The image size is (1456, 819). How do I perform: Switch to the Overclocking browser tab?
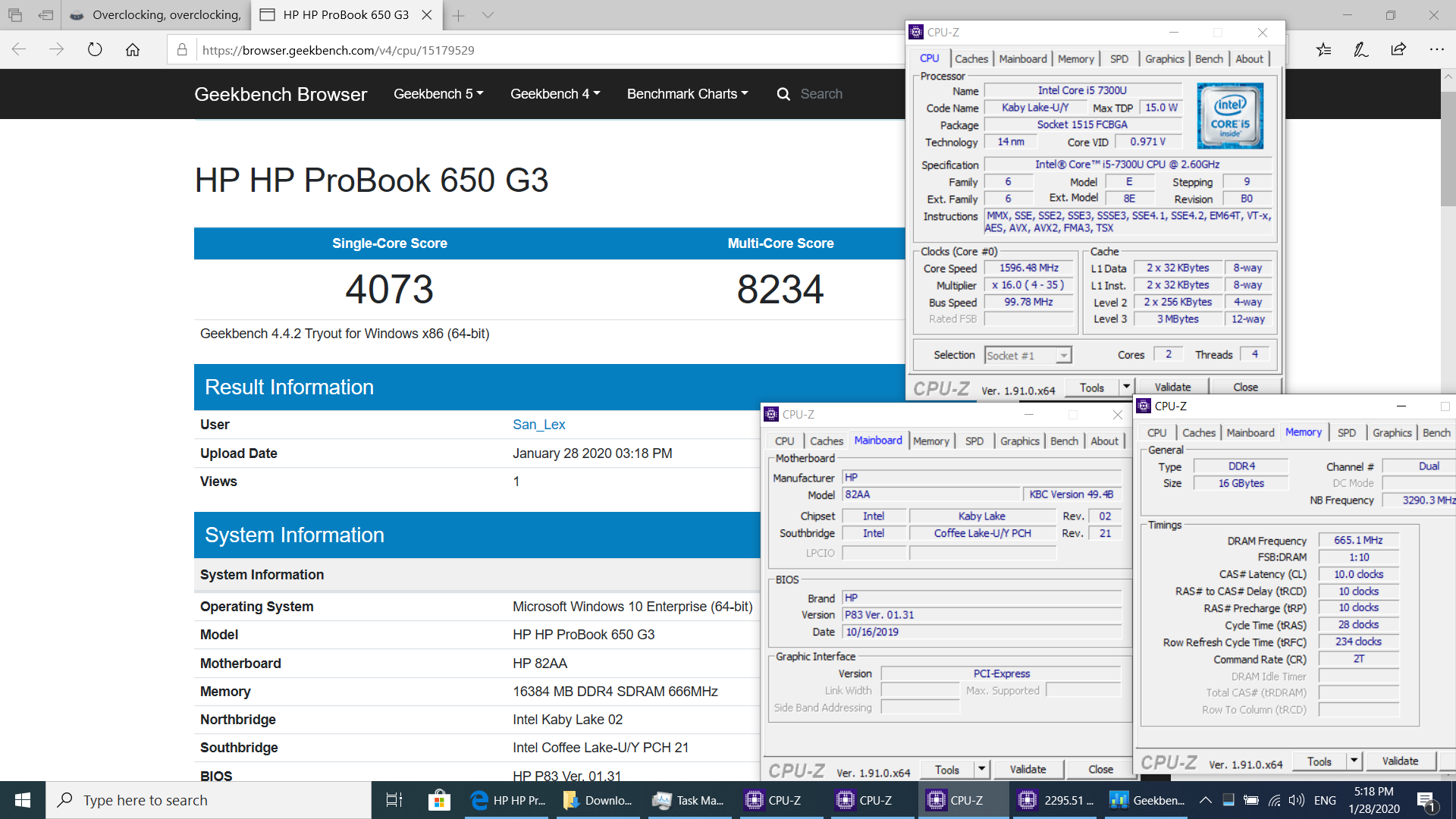(x=155, y=15)
